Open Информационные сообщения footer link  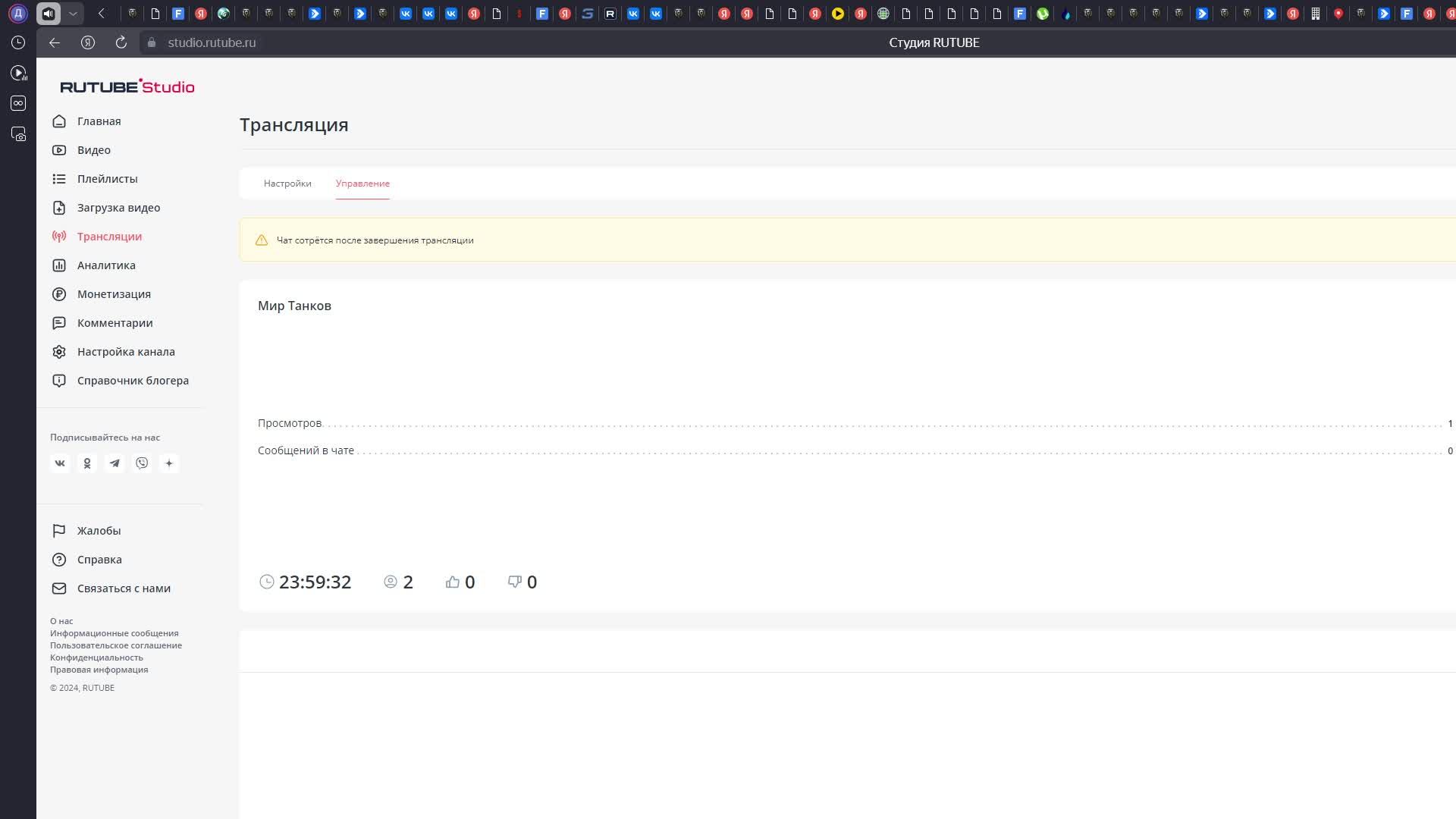pyautogui.click(x=115, y=633)
